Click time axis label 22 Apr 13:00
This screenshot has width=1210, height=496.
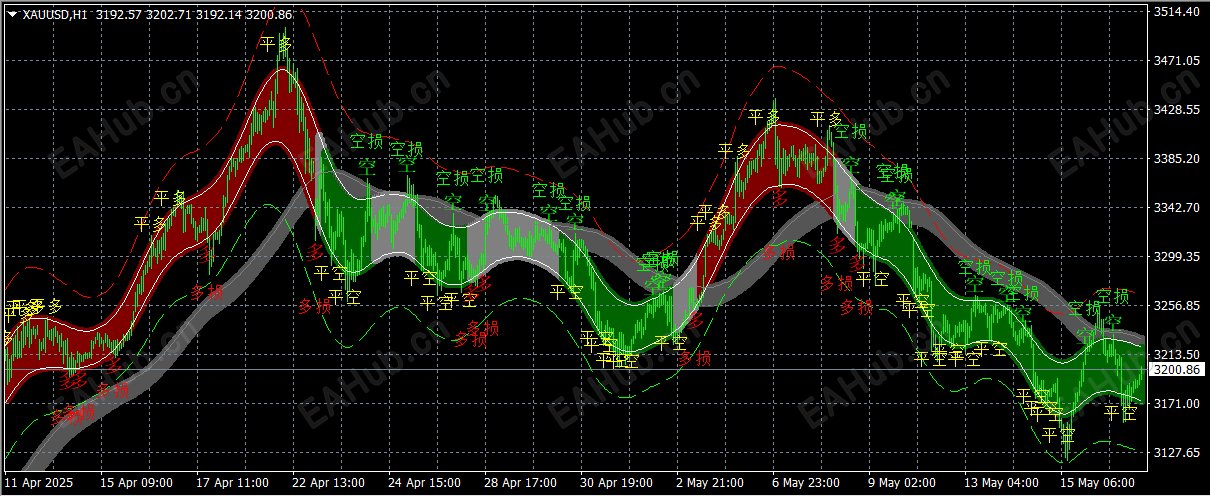(330, 483)
